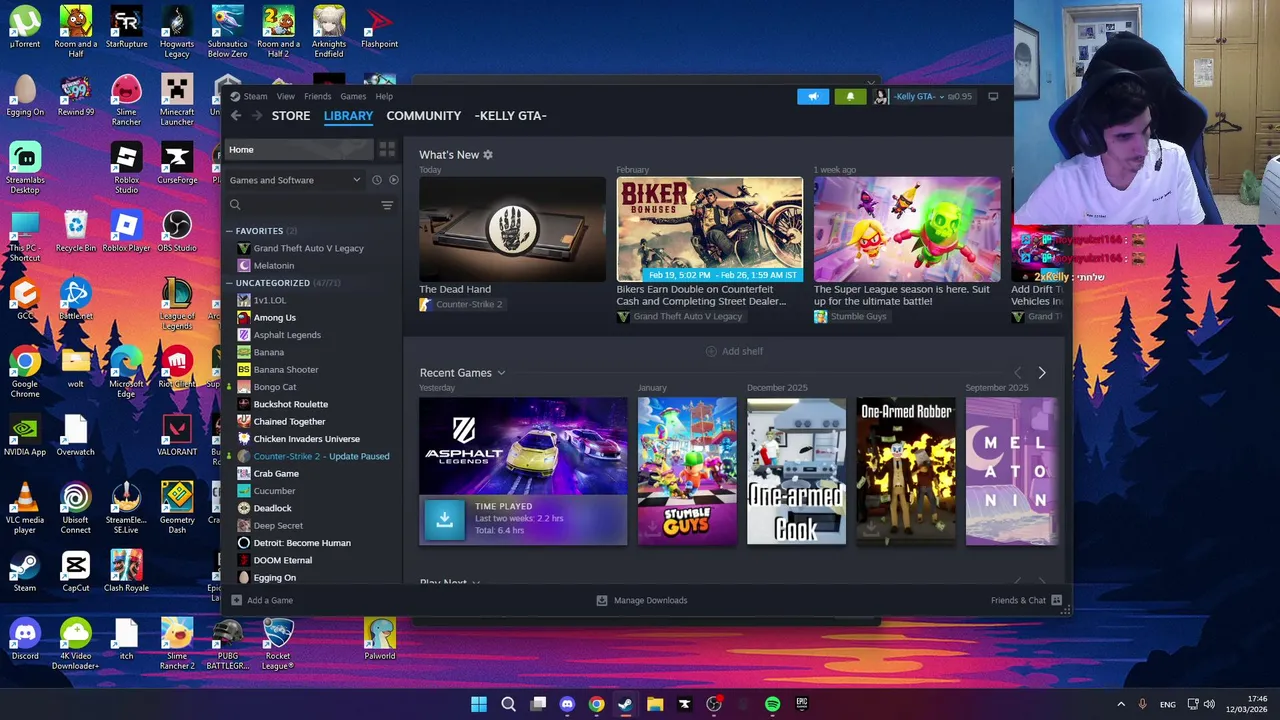Click the Add a Game plus icon
This screenshot has height=720, width=1280.
[x=237, y=600]
